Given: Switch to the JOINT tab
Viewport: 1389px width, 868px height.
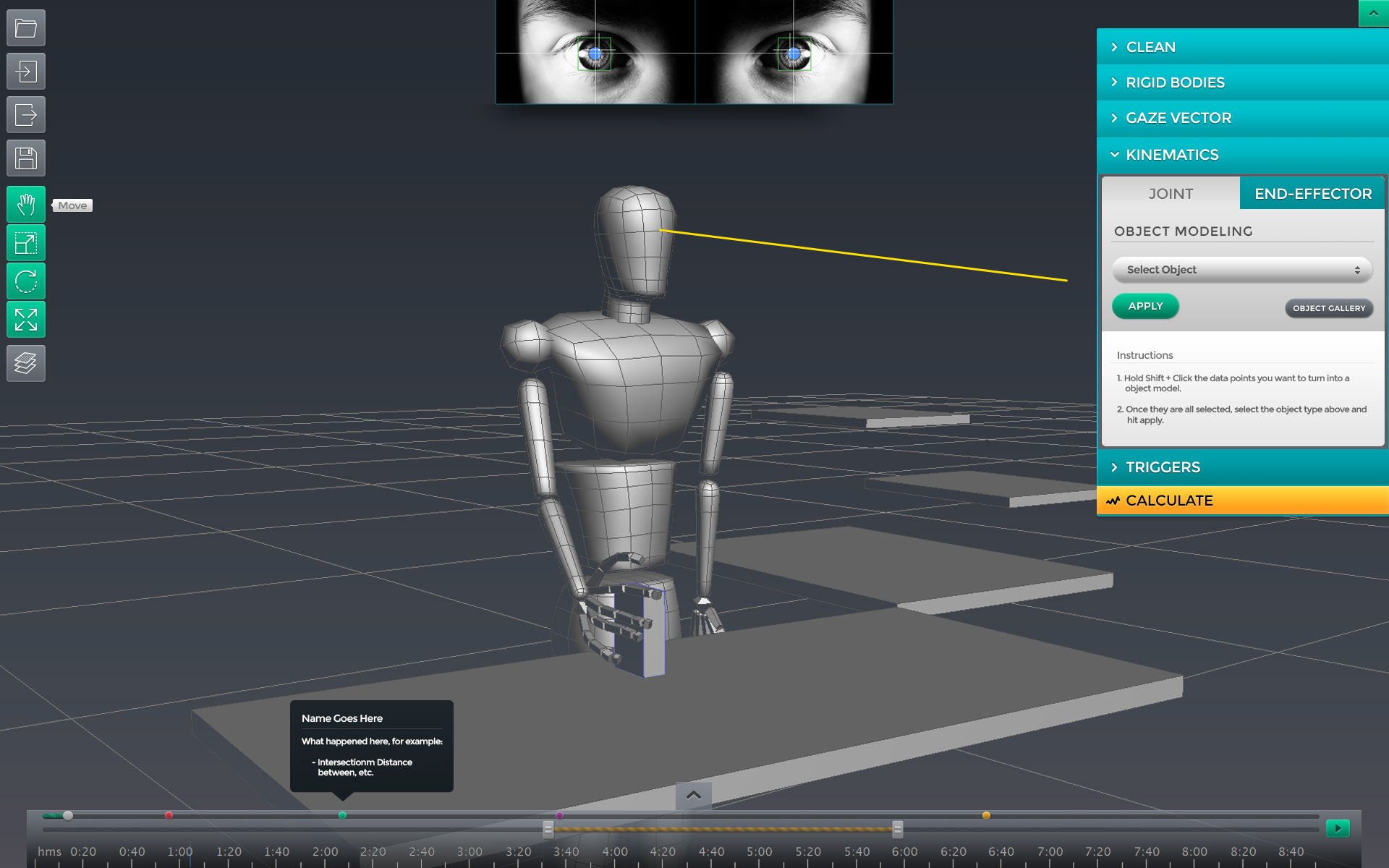Looking at the screenshot, I should [x=1170, y=194].
